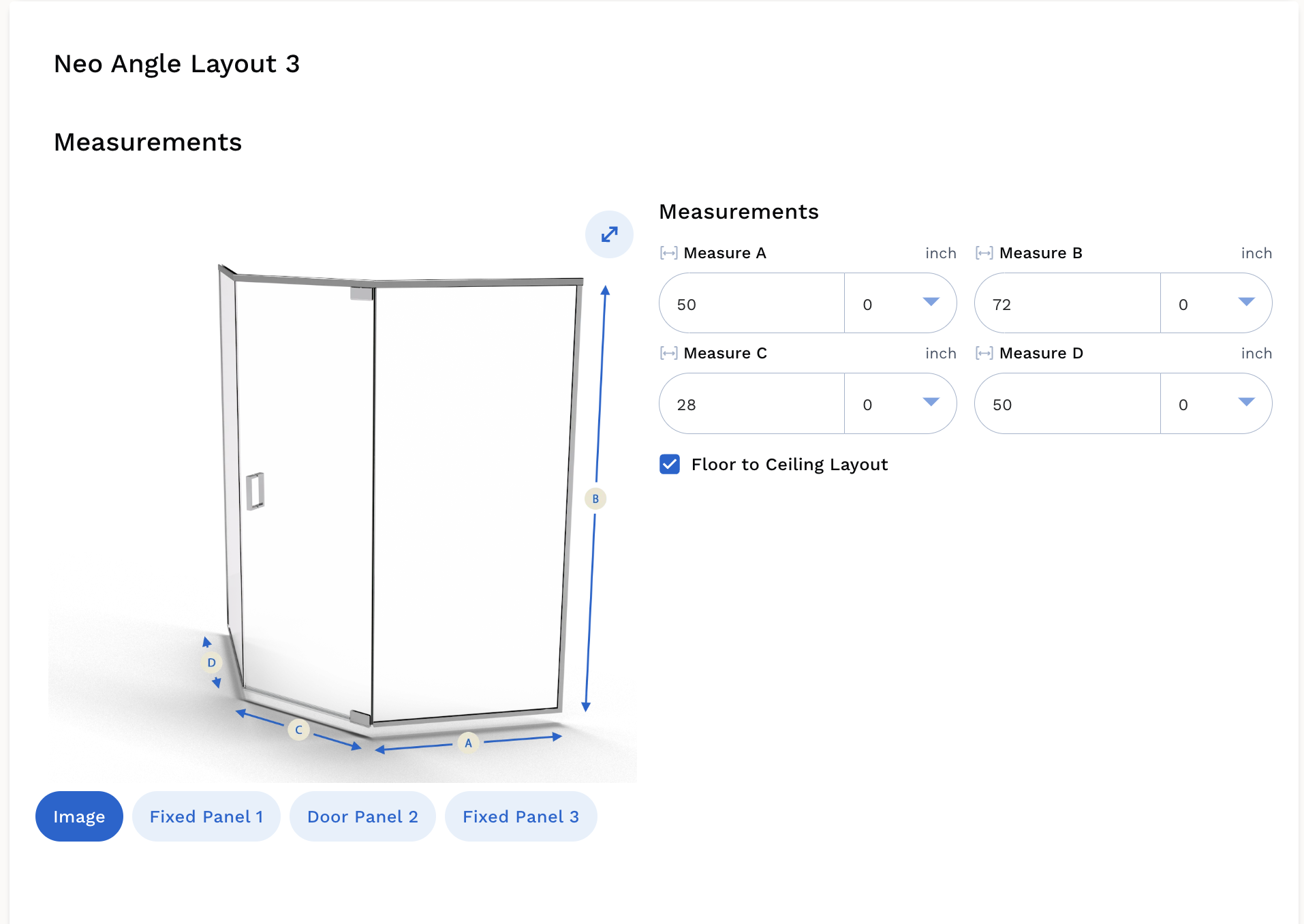1304x924 pixels.
Task: Select the Image tab button
Action: pyautogui.click(x=79, y=816)
